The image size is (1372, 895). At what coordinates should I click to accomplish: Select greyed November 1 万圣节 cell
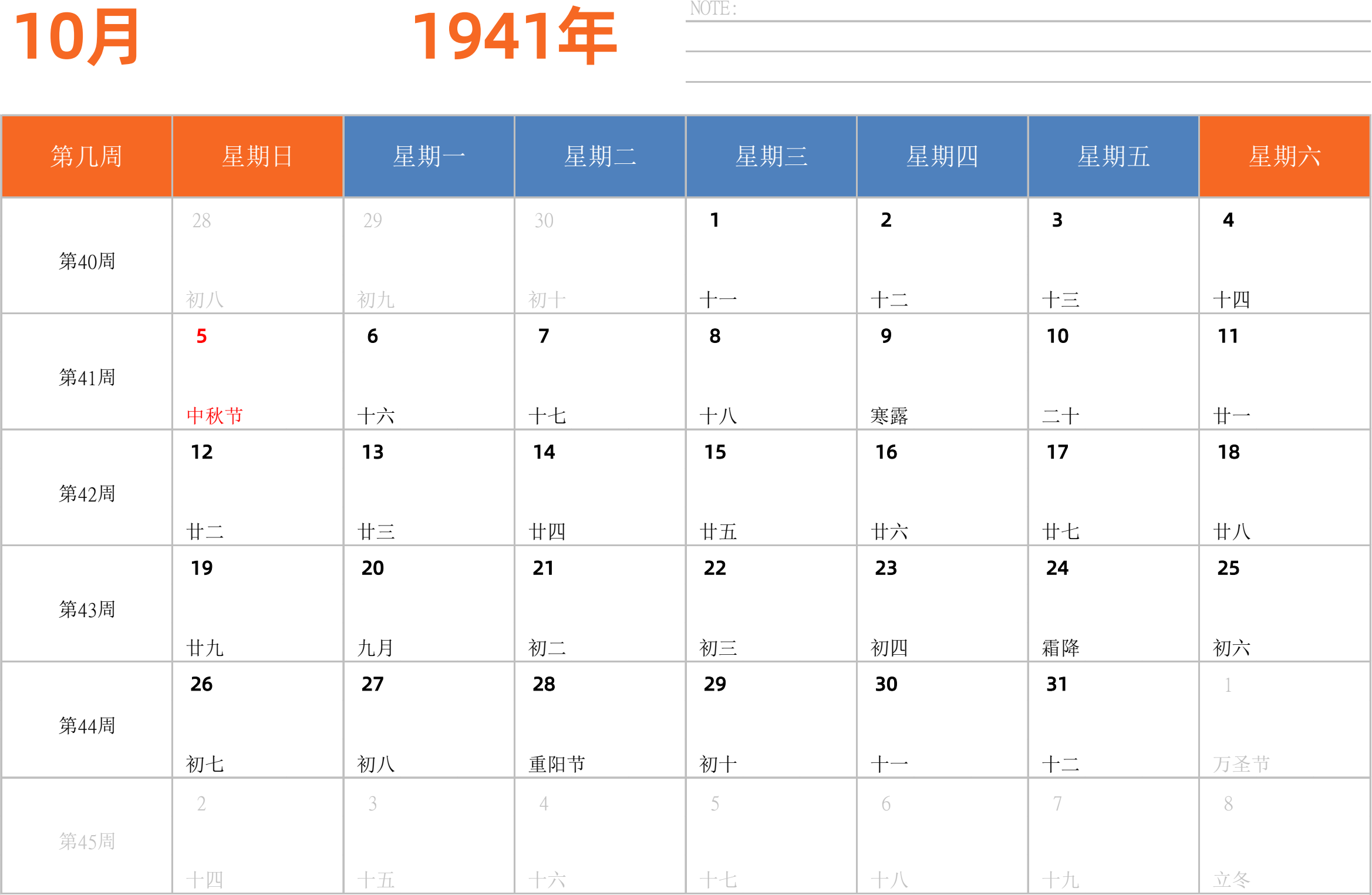coord(1285,720)
